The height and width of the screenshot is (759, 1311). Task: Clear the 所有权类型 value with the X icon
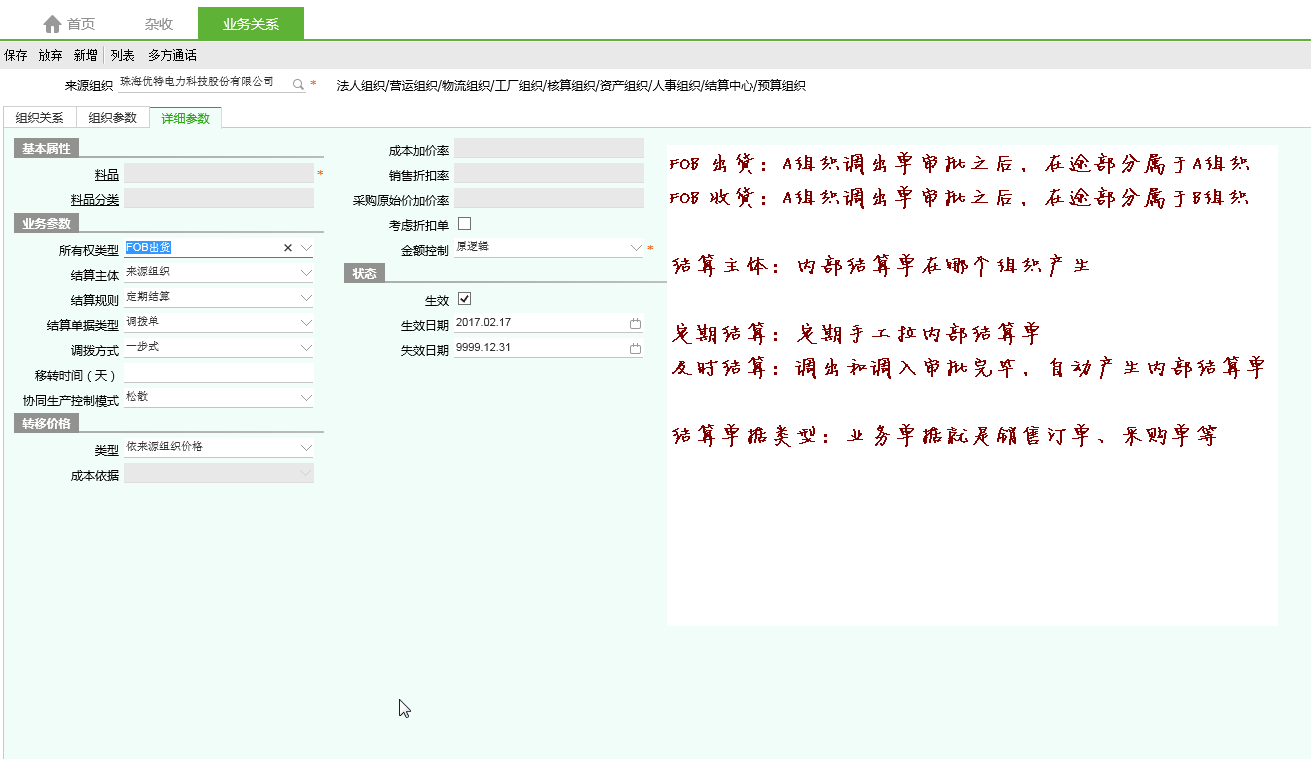tap(288, 248)
